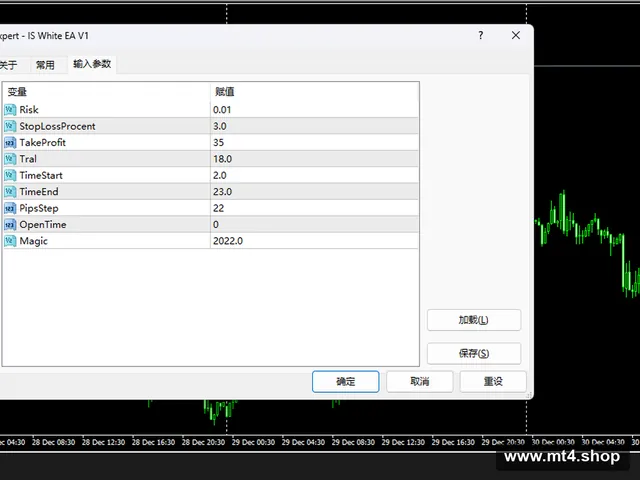Image resolution: width=640 pixels, height=480 pixels.
Task: Select the StopLossProcent variable name
Action: [x=57, y=127]
